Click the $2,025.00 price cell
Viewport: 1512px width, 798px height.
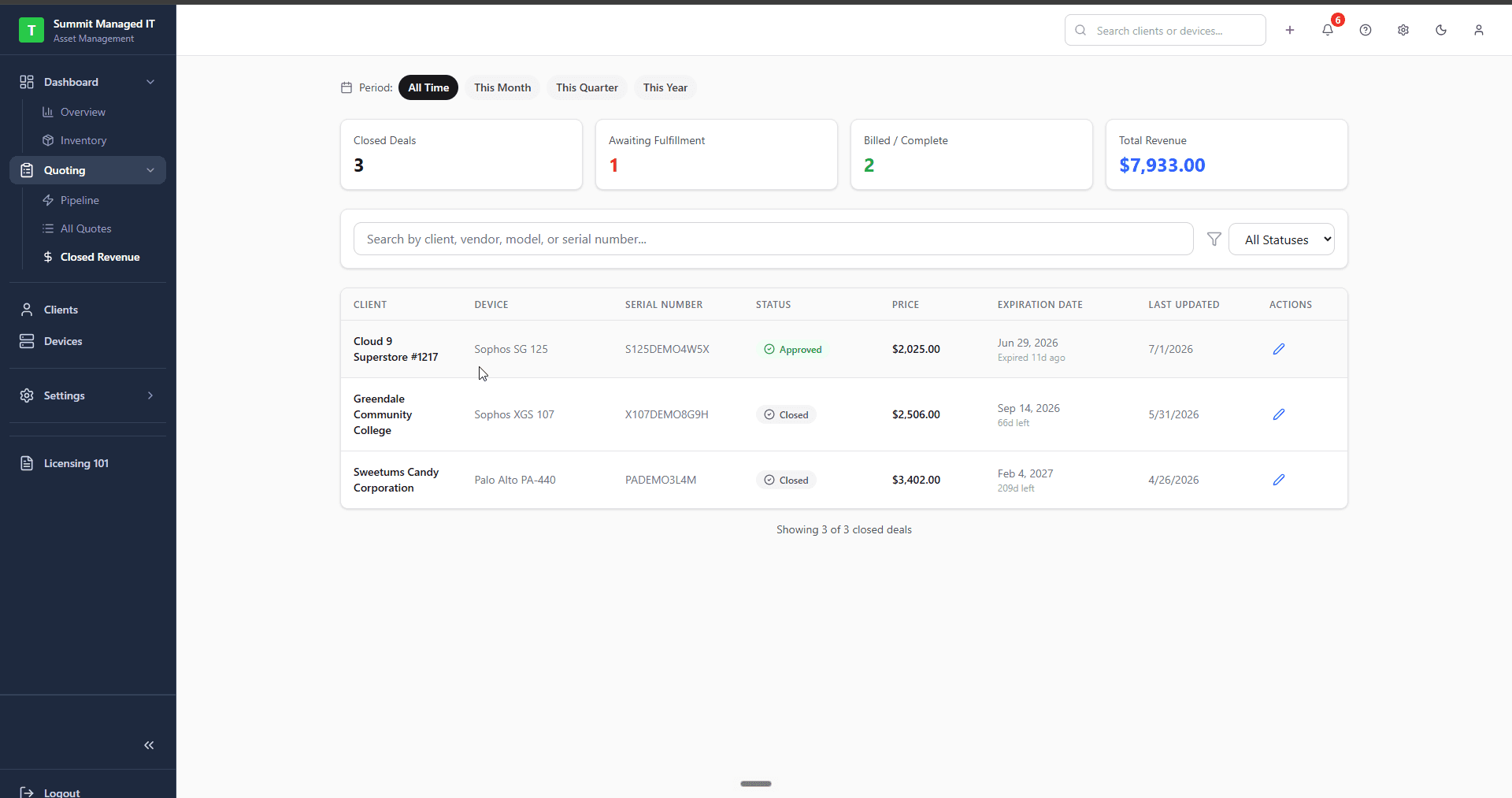click(916, 349)
